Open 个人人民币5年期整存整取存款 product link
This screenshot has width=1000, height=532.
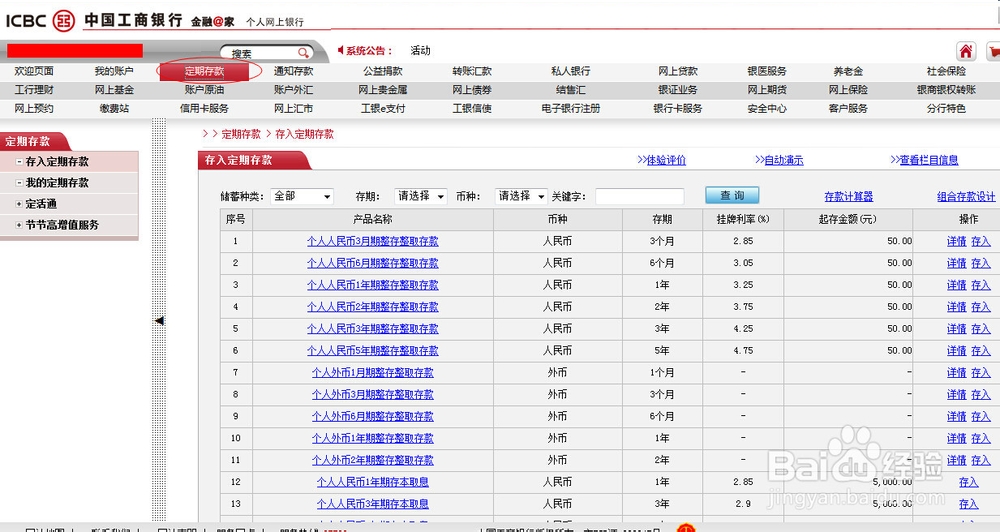pos(372,350)
